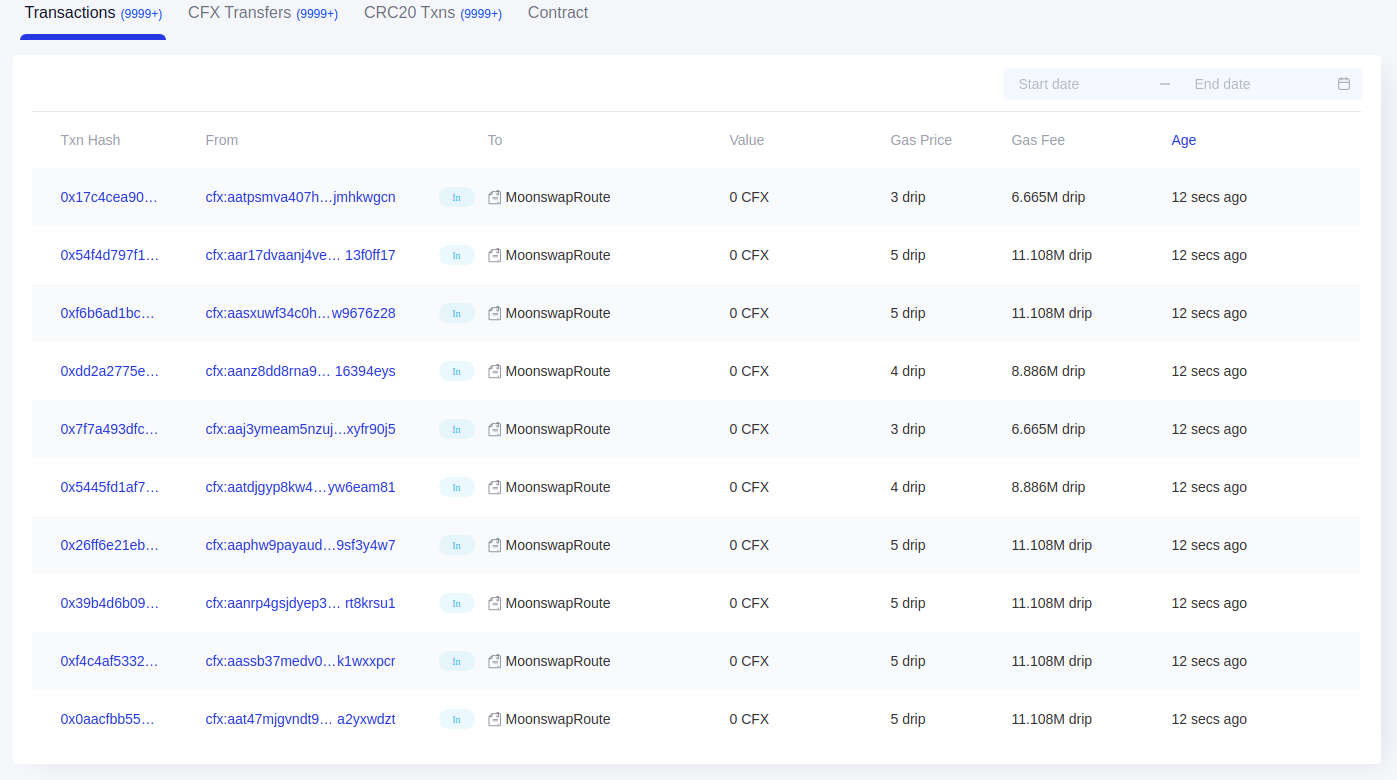
Task: Open transaction hash 0xf6b6ad1bc…
Action: pyautogui.click(x=109, y=313)
